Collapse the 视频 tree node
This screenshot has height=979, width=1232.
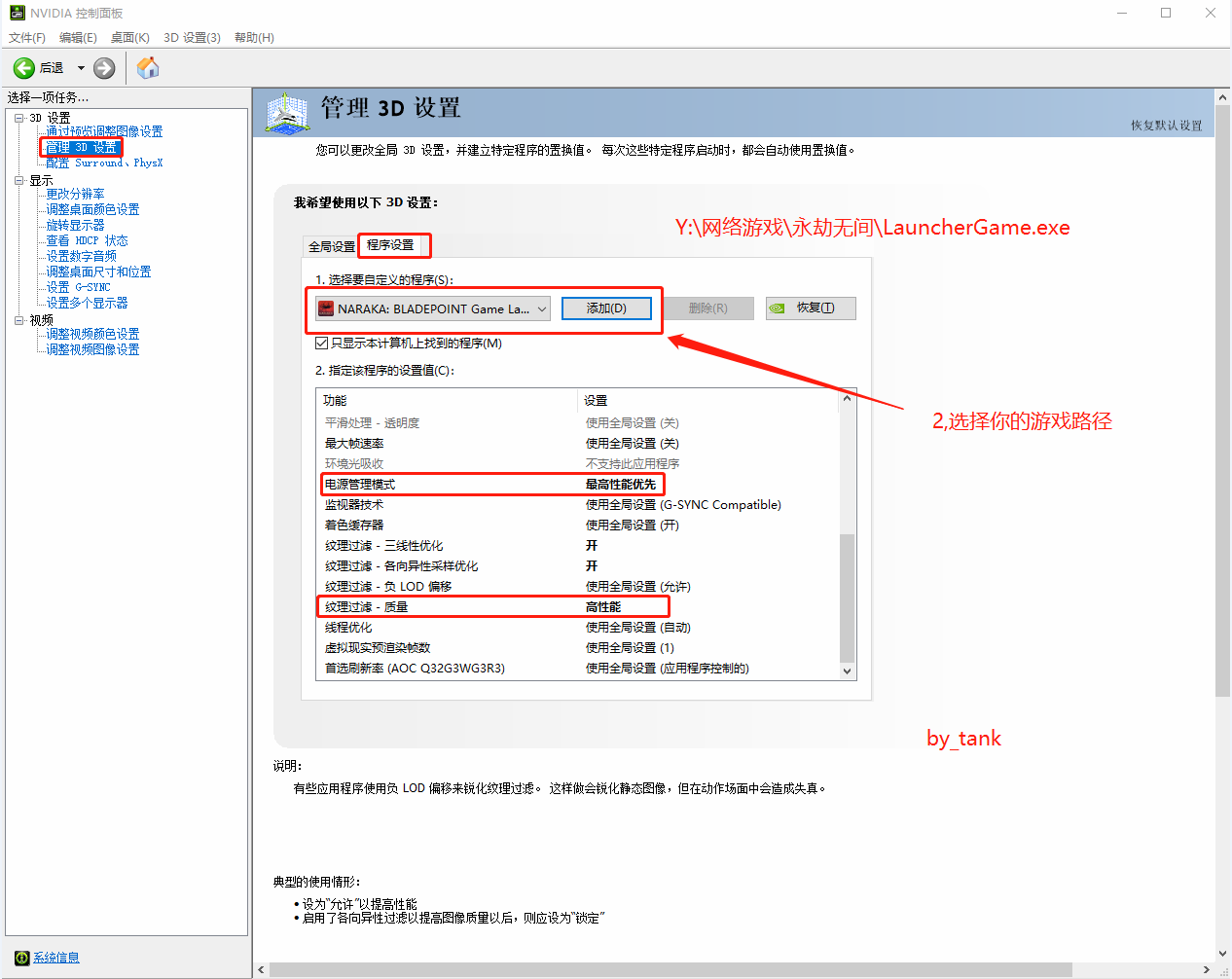click(x=19, y=320)
